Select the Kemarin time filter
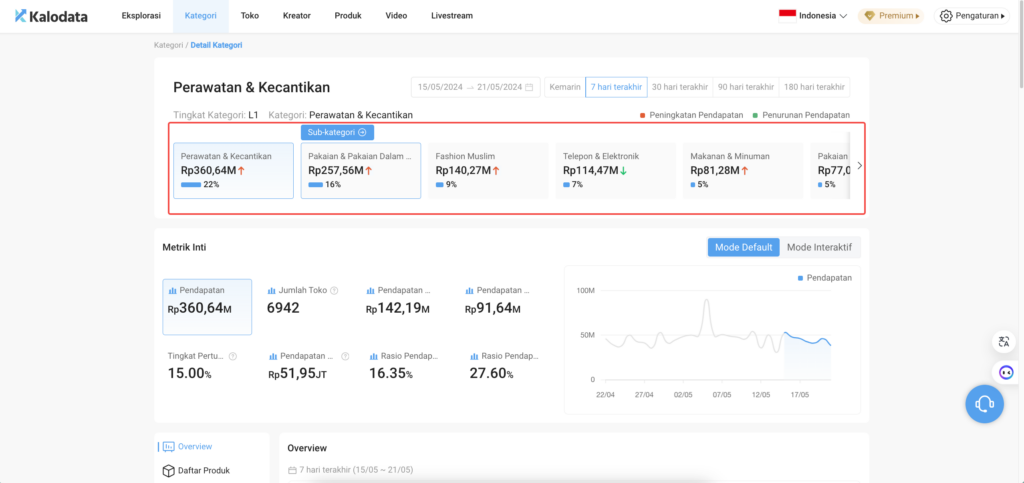Image resolution: width=1024 pixels, height=483 pixels. point(565,87)
